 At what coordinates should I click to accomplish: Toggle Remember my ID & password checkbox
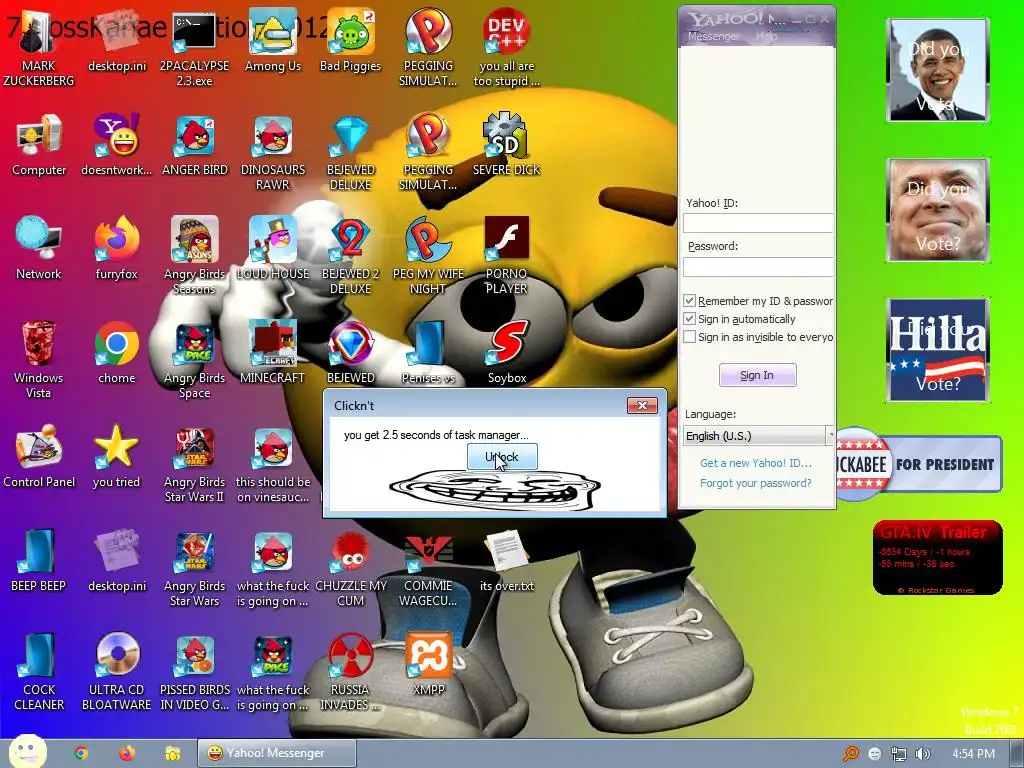689,301
